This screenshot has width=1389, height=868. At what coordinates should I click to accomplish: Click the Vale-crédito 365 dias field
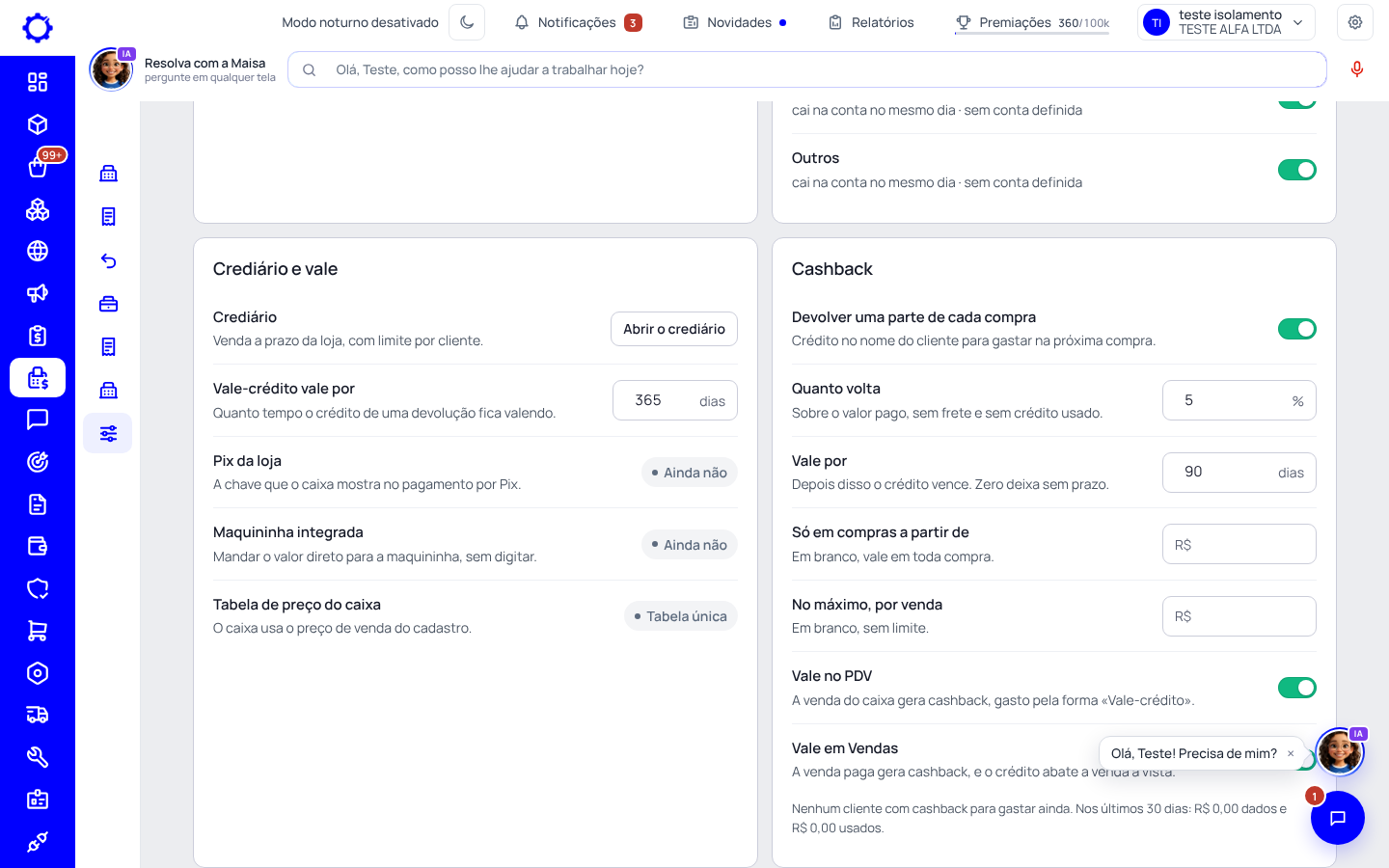pos(675,400)
